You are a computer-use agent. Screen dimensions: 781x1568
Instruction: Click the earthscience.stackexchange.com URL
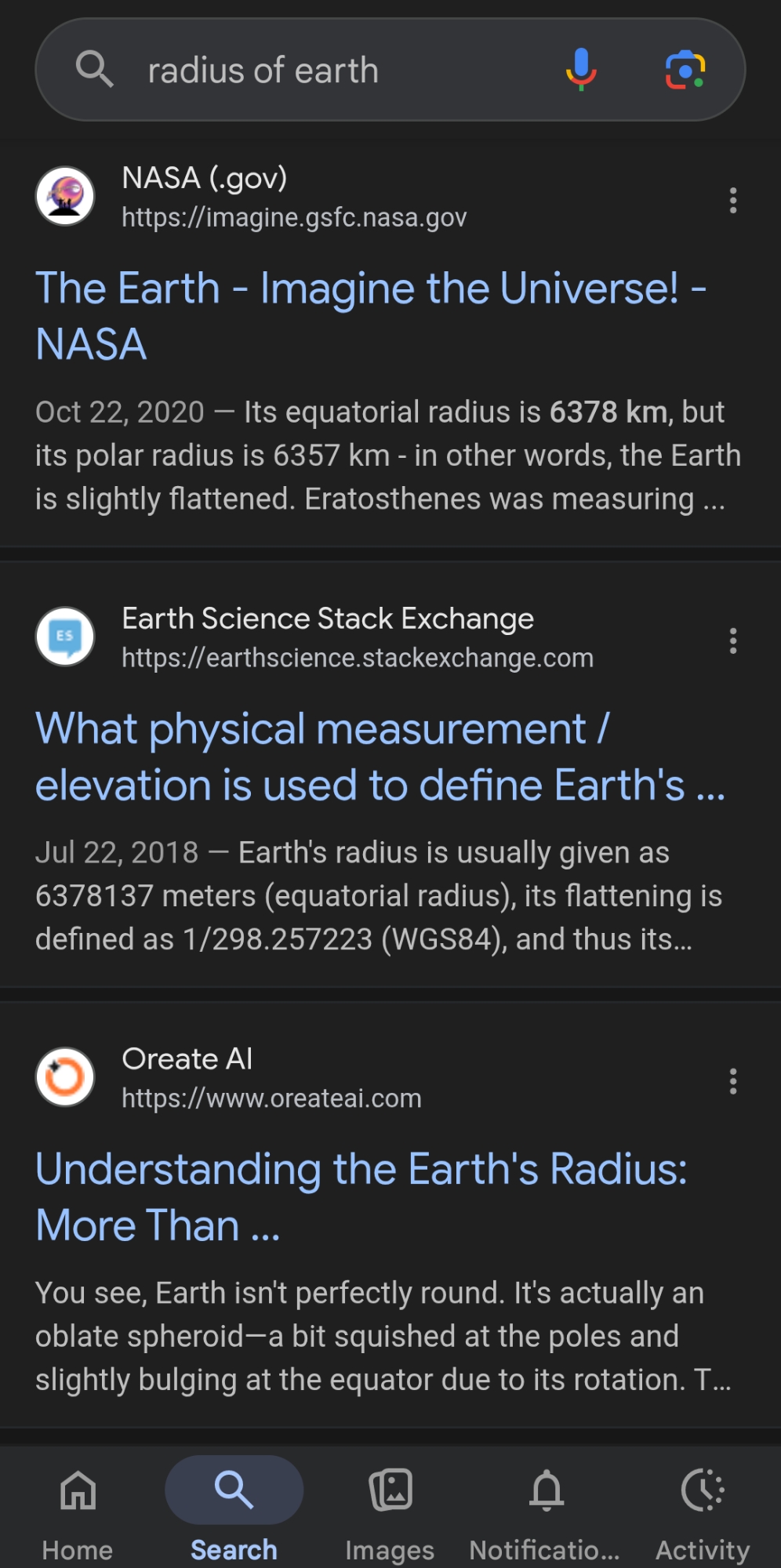coord(358,658)
